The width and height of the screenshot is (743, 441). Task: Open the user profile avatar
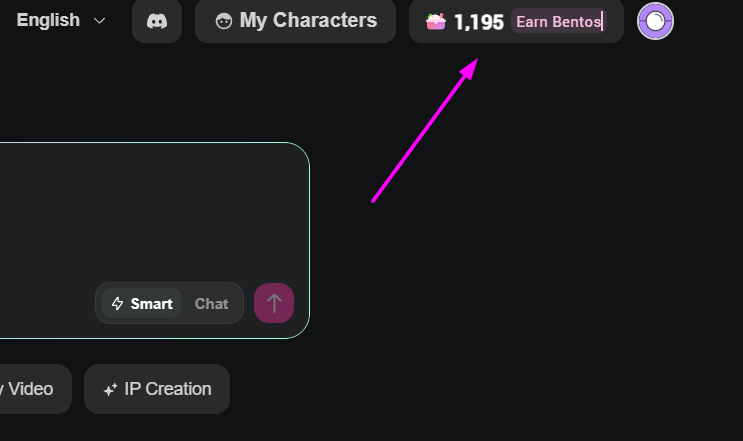pos(655,21)
